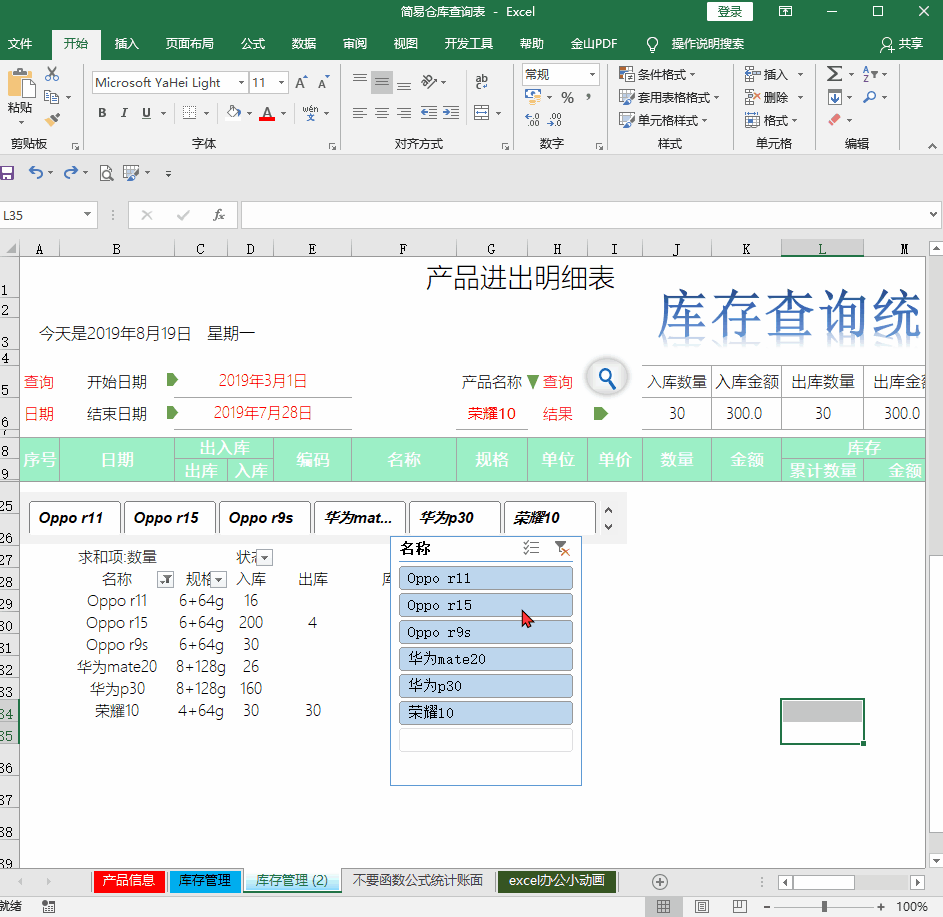This screenshot has width=943, height=917.
Task: Click the blue magnifier search button
Action: pyautogui.click(x=607, y=378)
